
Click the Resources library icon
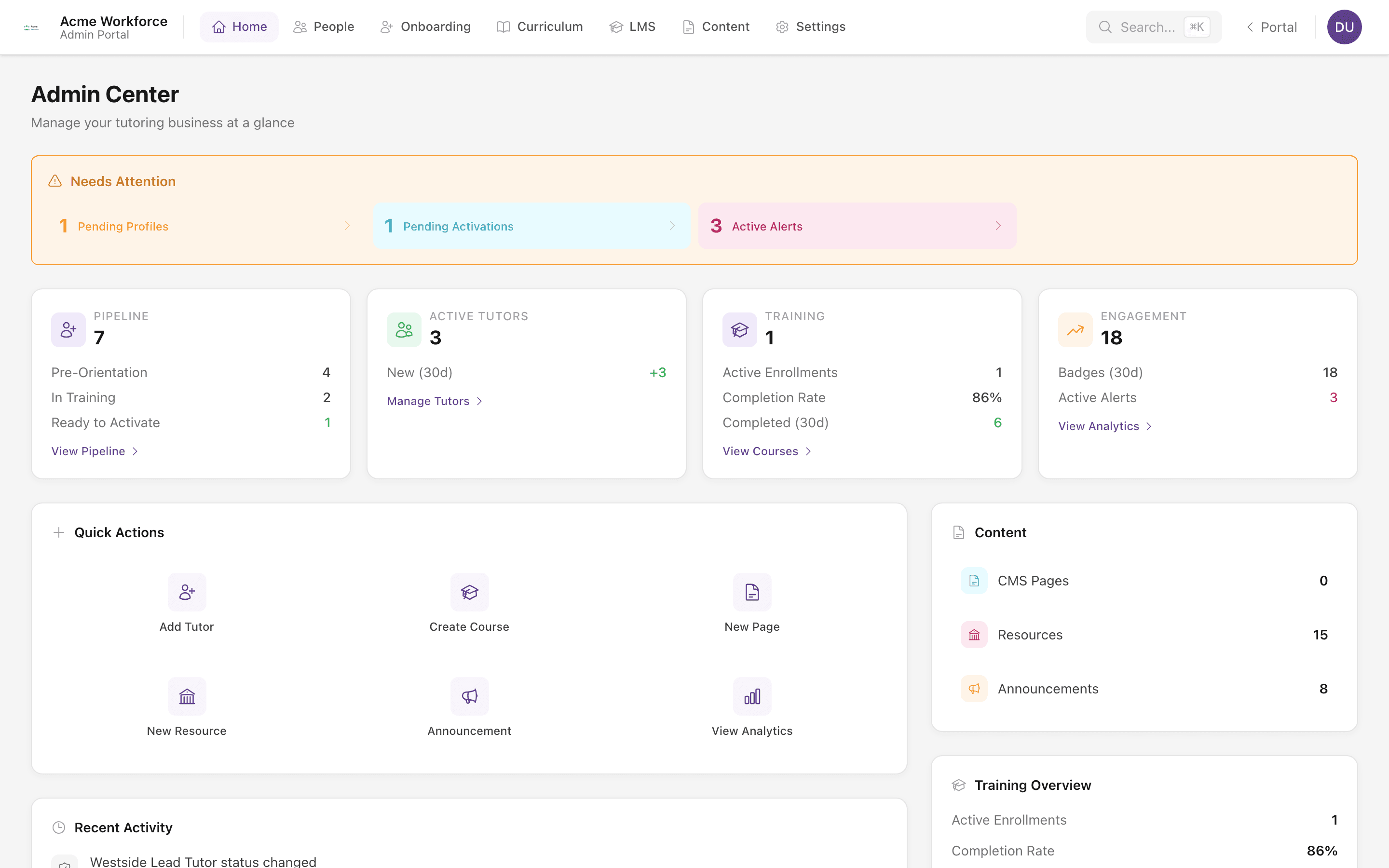(x=974, y=634)
